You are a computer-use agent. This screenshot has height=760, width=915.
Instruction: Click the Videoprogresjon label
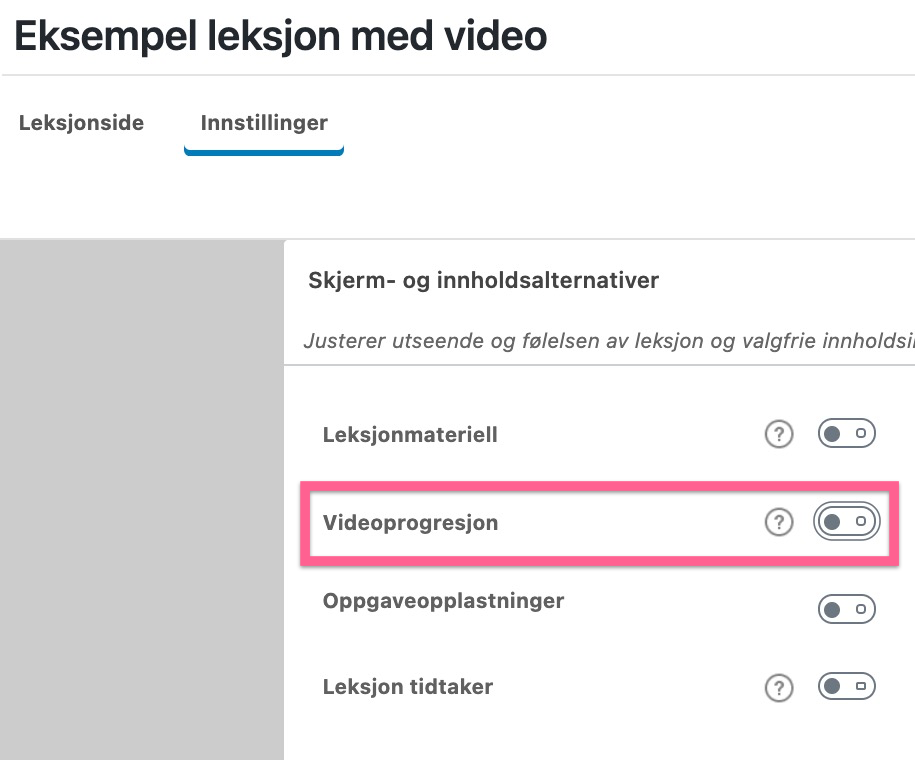pos(410,523)
